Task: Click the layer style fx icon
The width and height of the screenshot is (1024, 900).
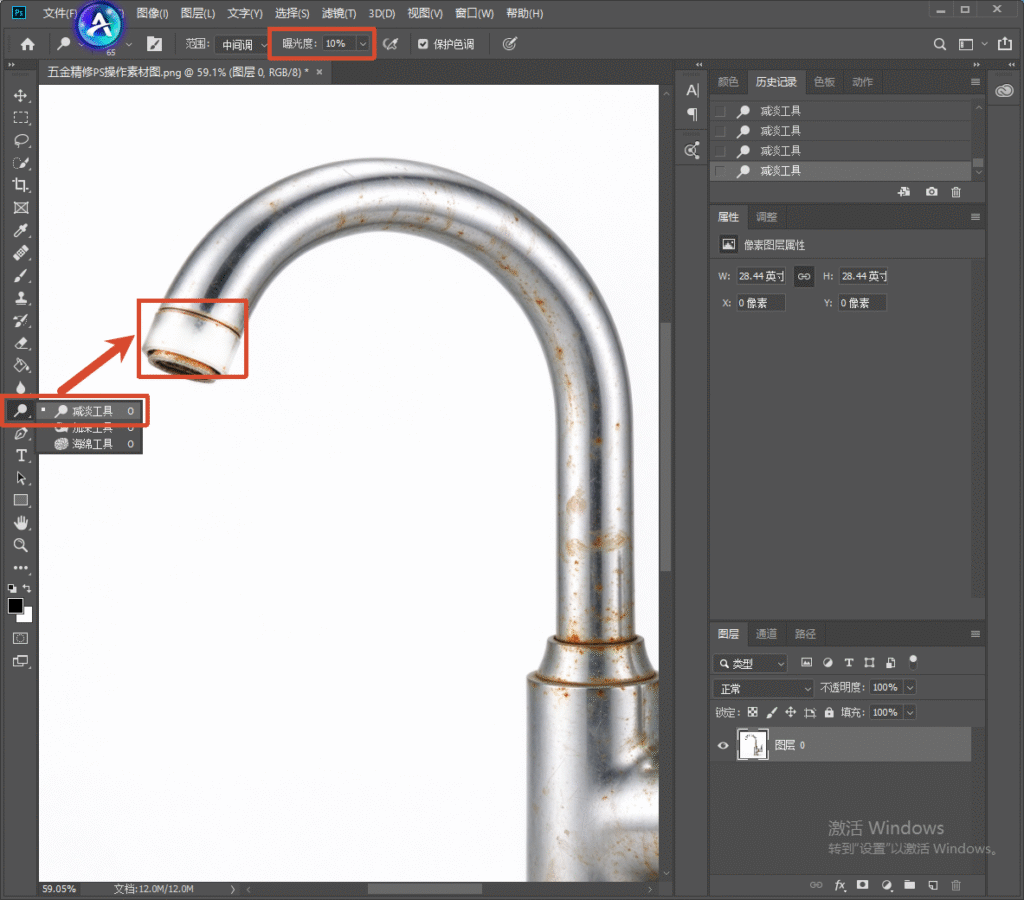Action: 840,885
